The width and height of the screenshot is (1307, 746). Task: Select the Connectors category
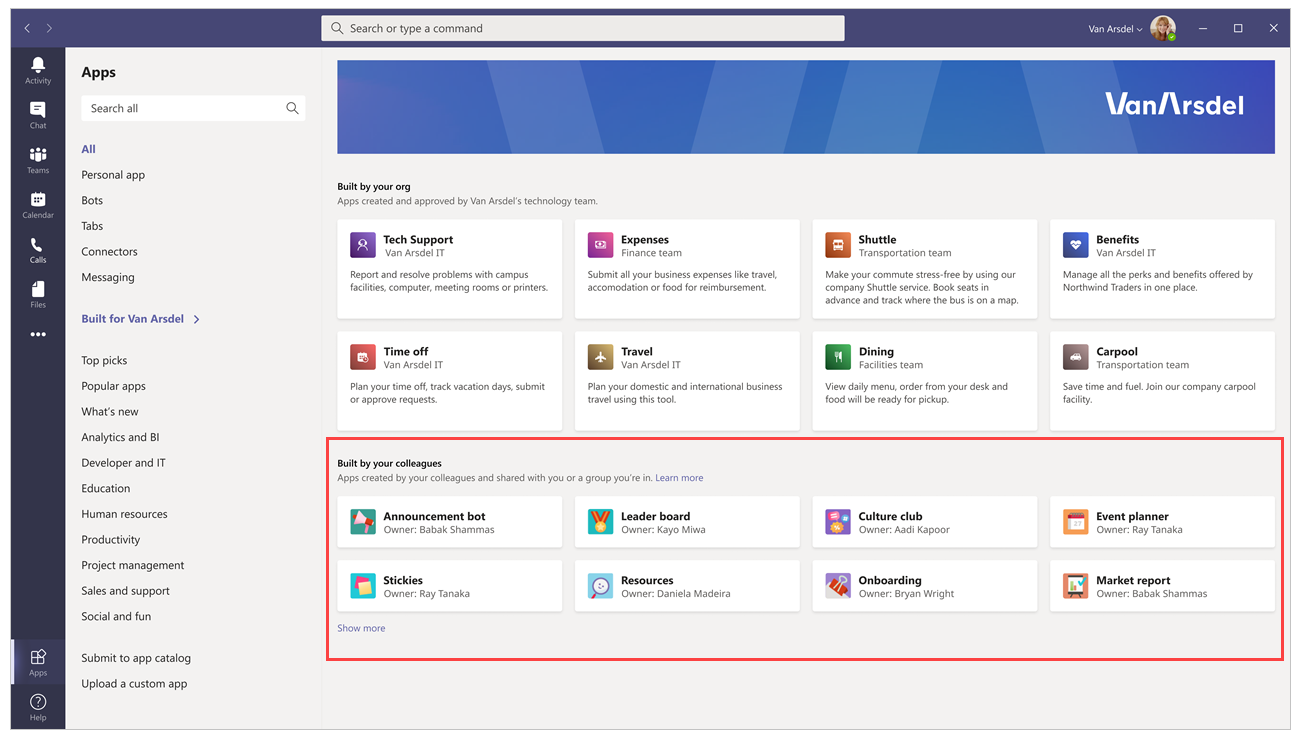pos(109,252)
